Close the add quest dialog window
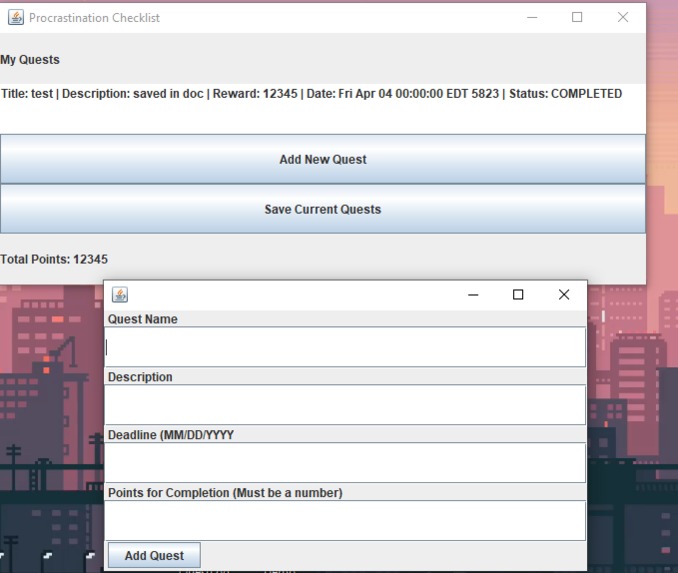Image resolution: width=678 pixels, height=573 pixels. (564, 295)
